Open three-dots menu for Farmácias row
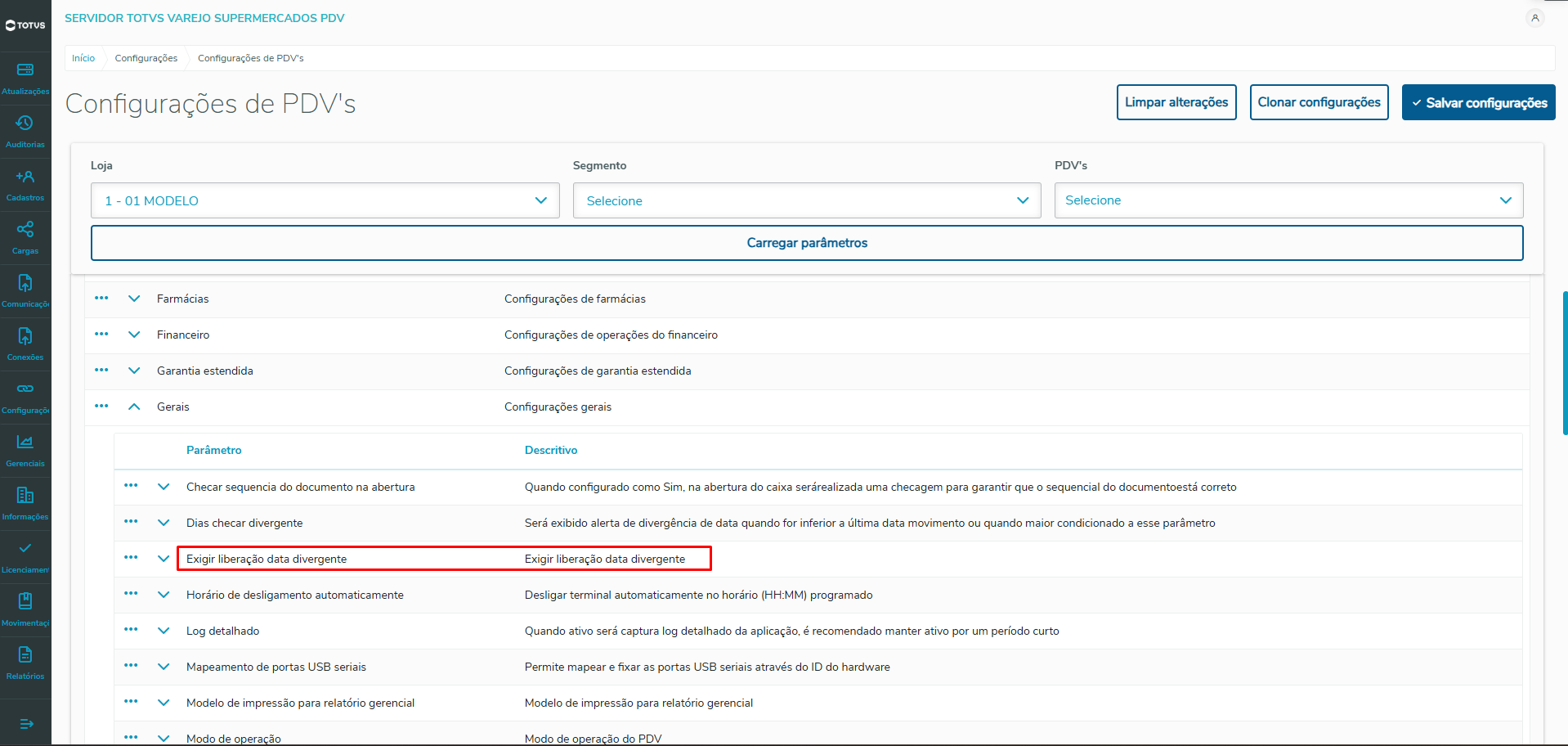The height and width of the screenshot is (746, 1568). [x=101, y=298]
